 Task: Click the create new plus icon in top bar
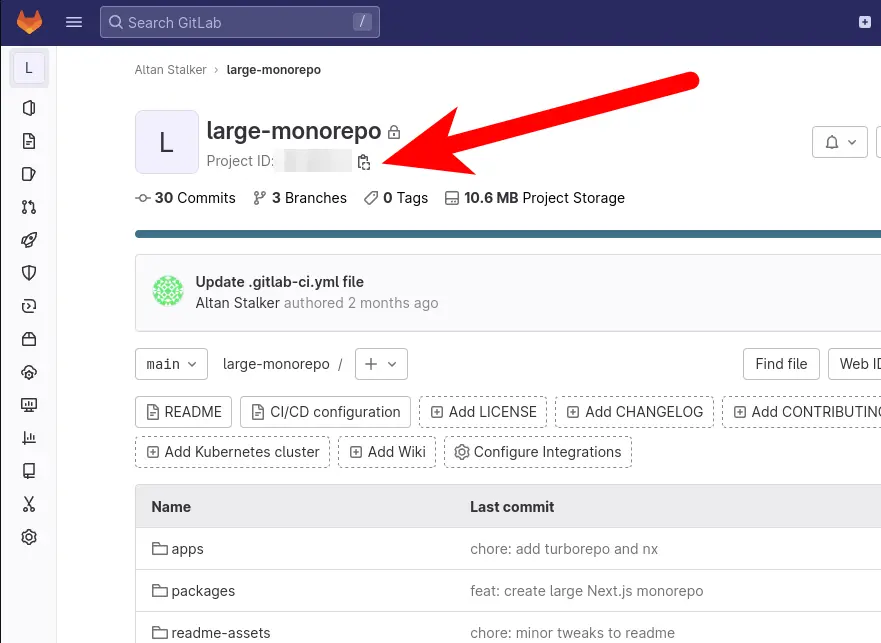pos(863,20)
